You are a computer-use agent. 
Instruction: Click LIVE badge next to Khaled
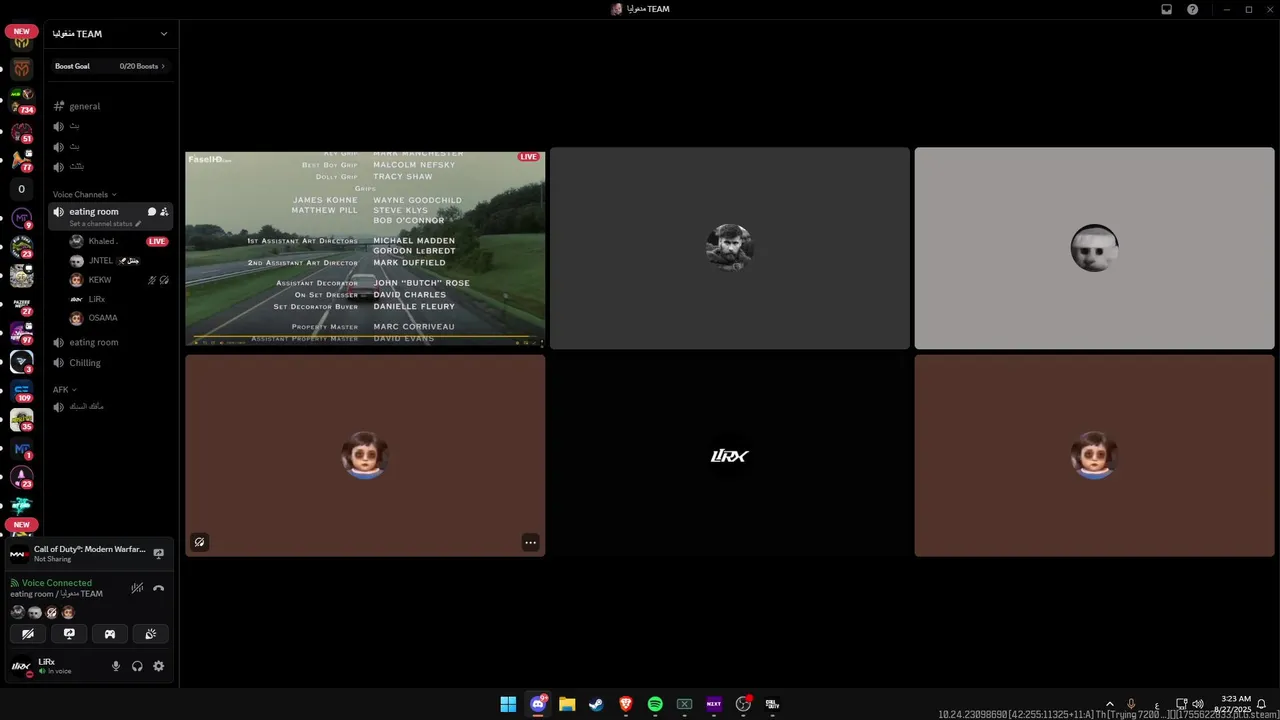click(x=157, y=241)
